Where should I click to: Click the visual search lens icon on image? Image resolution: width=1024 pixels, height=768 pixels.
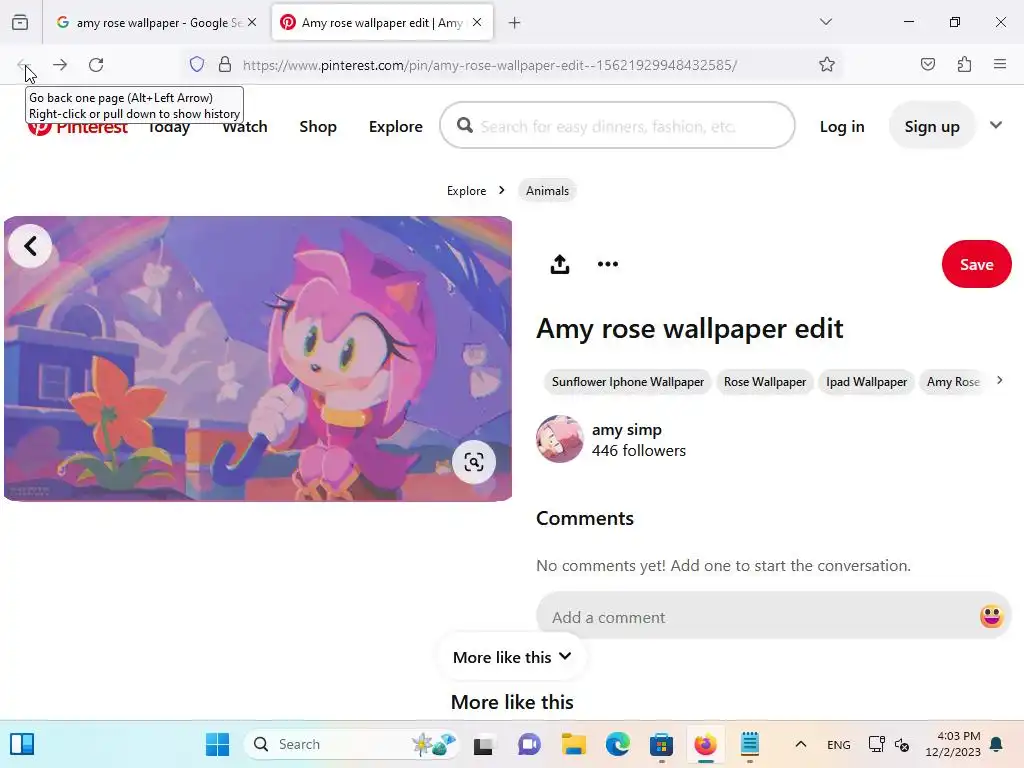pyautogui.click(x=473, y=462)
